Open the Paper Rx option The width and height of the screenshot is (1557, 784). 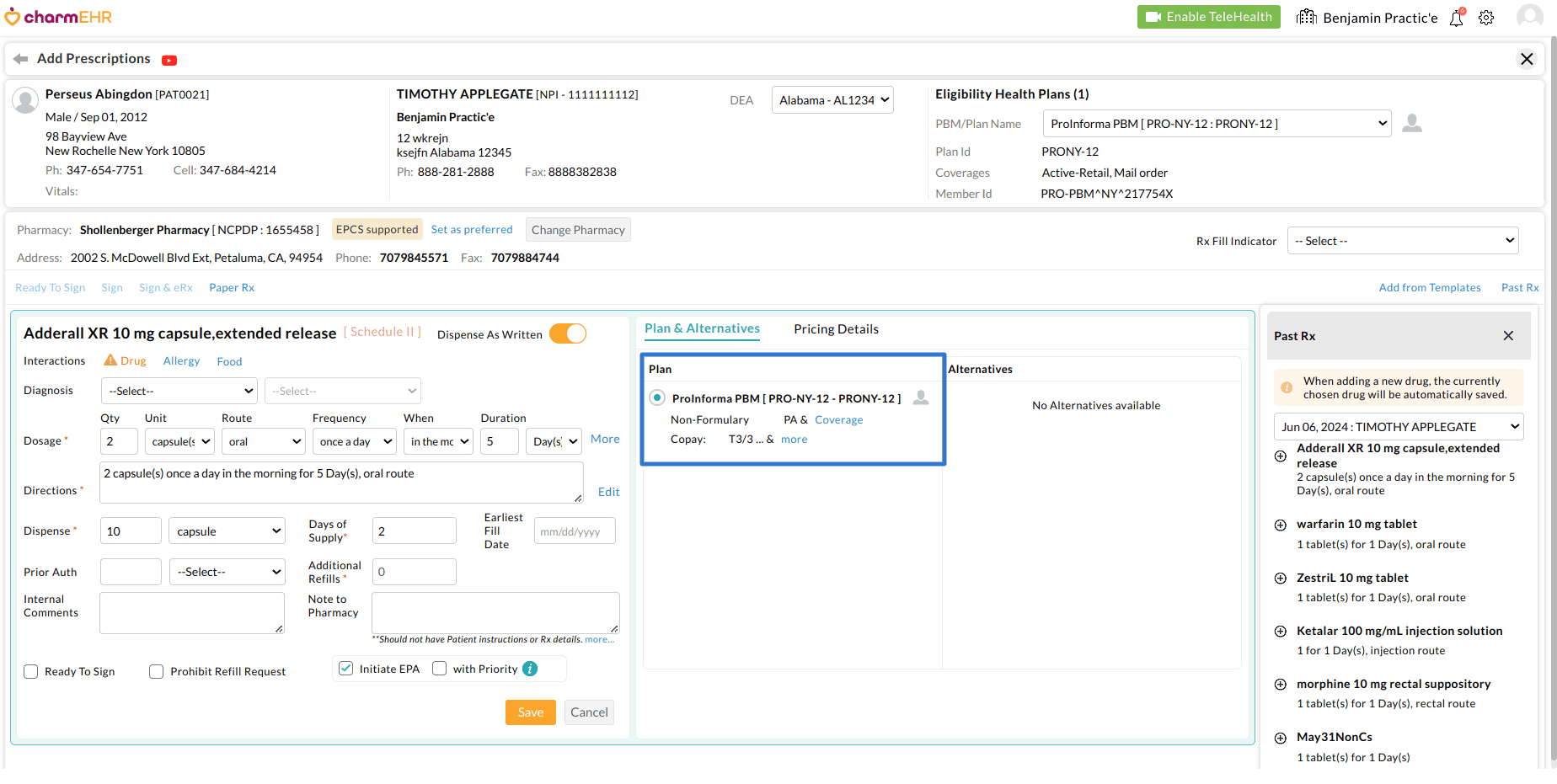pyautogui.click(x=232, y=288)
